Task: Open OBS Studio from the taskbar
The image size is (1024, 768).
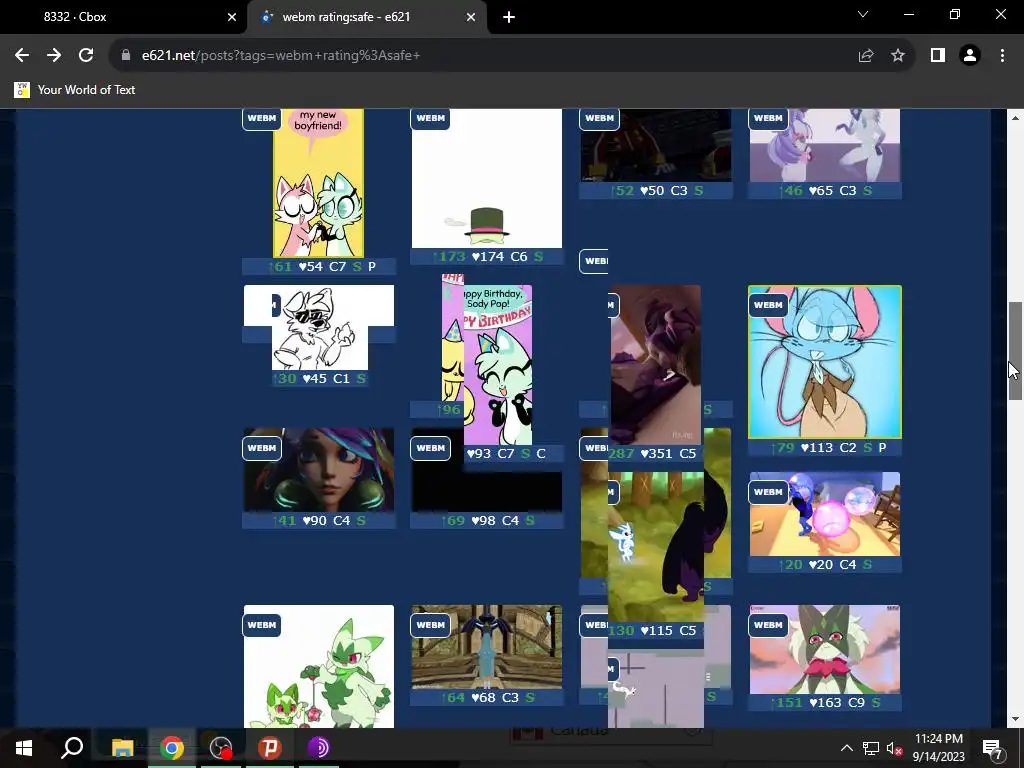Action: pos(221,748)
